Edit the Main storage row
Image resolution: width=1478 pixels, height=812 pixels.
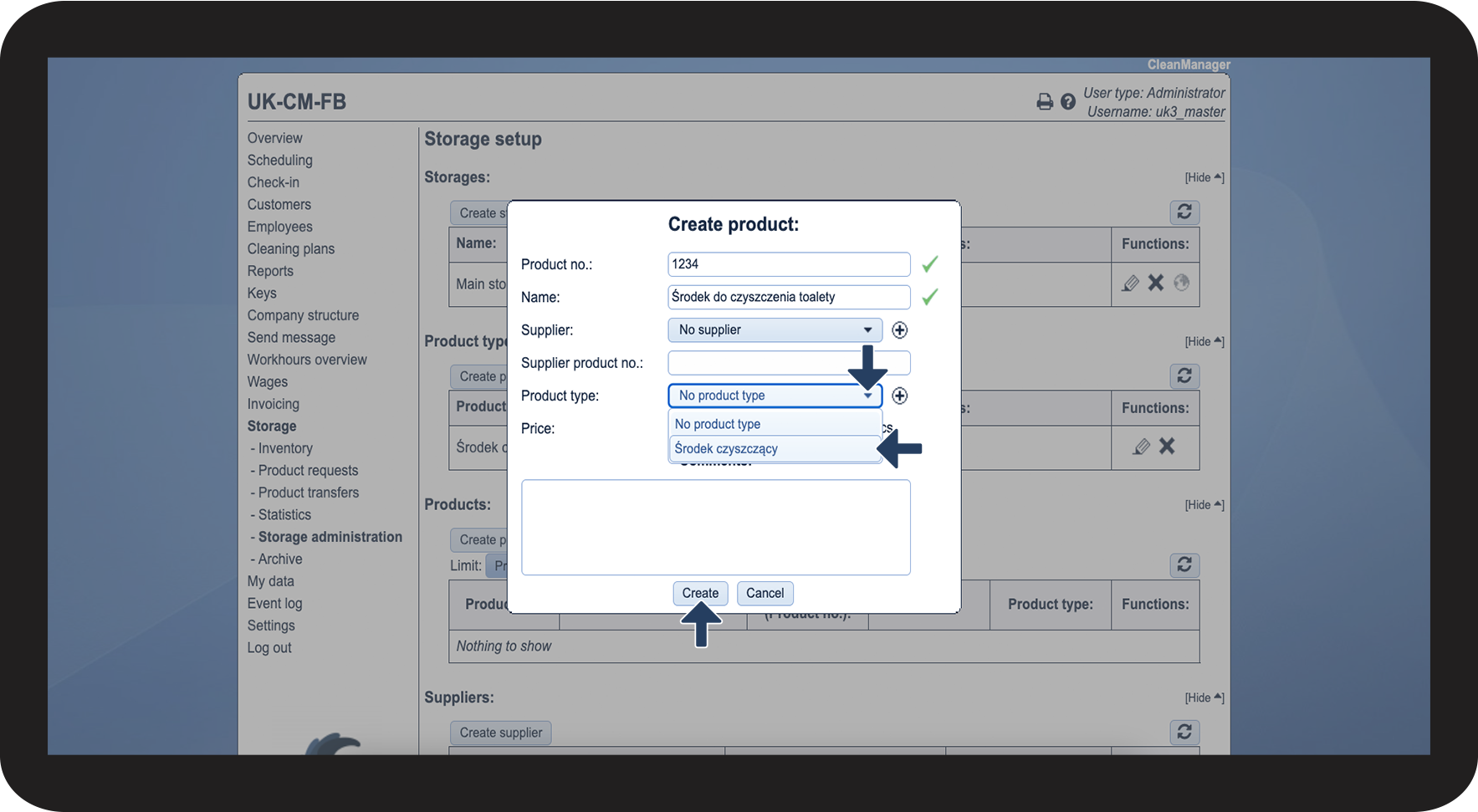tap(1130, 283)
